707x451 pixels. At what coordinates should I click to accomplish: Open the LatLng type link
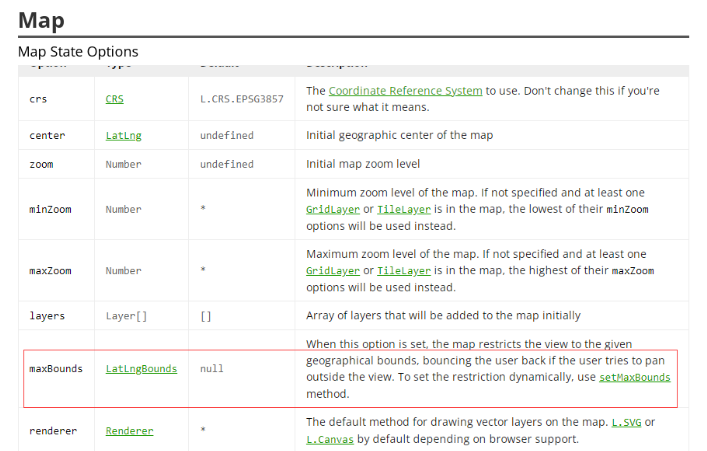coord(124,135)
